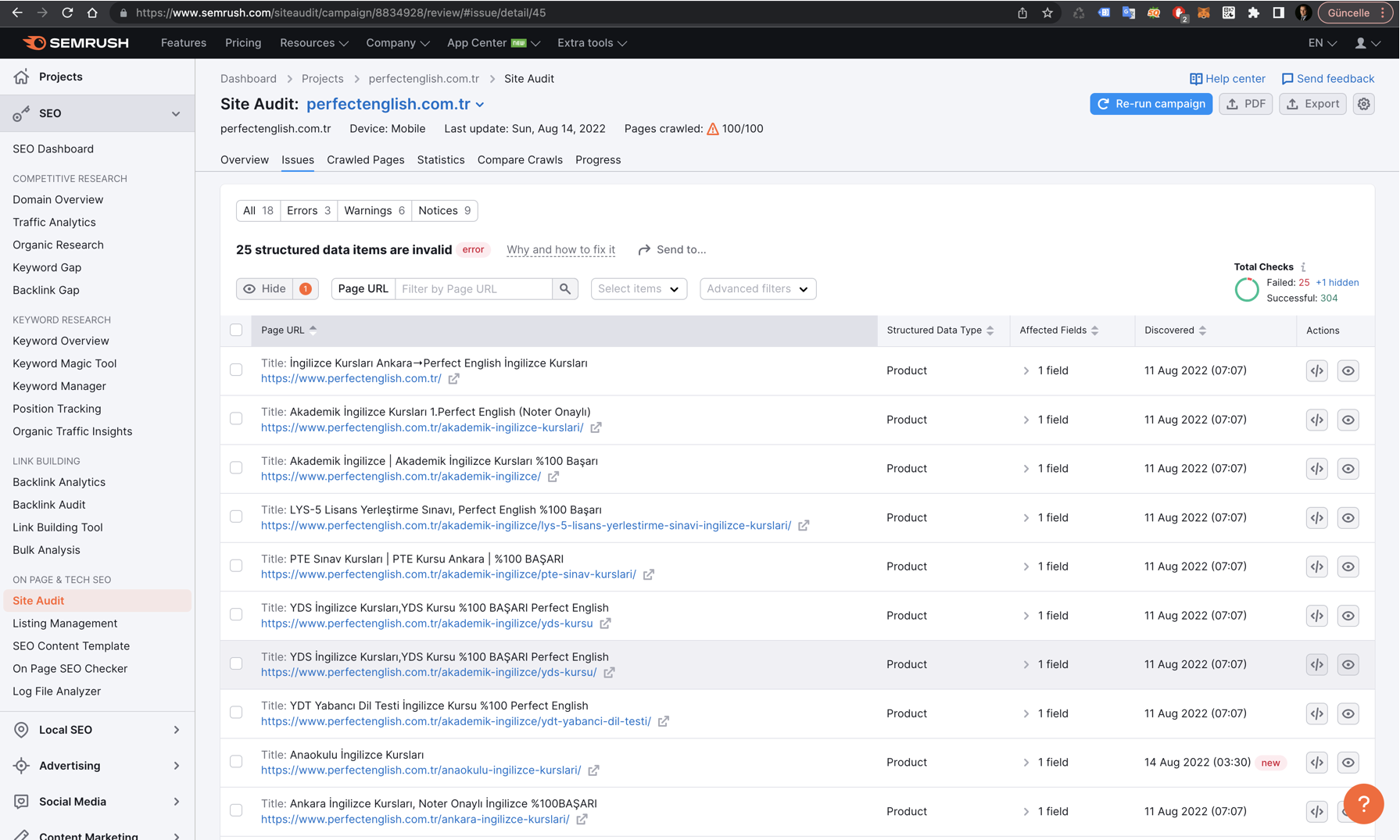
Task: Hide issue for yds-kursu/ highlighted row
Action: click(x=1348, y=665)
